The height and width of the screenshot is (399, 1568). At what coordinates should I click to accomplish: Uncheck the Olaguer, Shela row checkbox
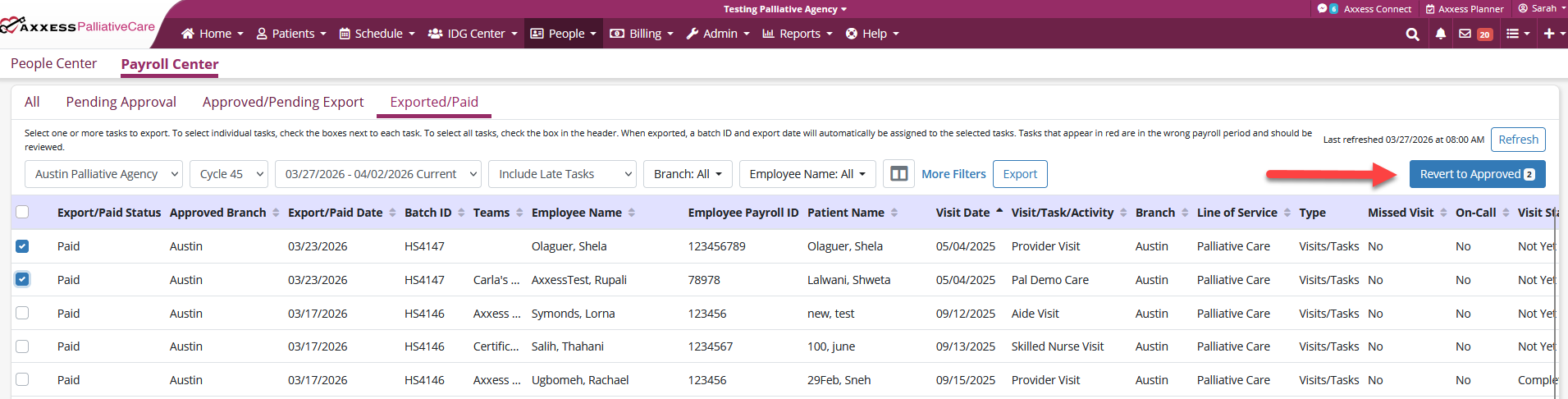22,246
